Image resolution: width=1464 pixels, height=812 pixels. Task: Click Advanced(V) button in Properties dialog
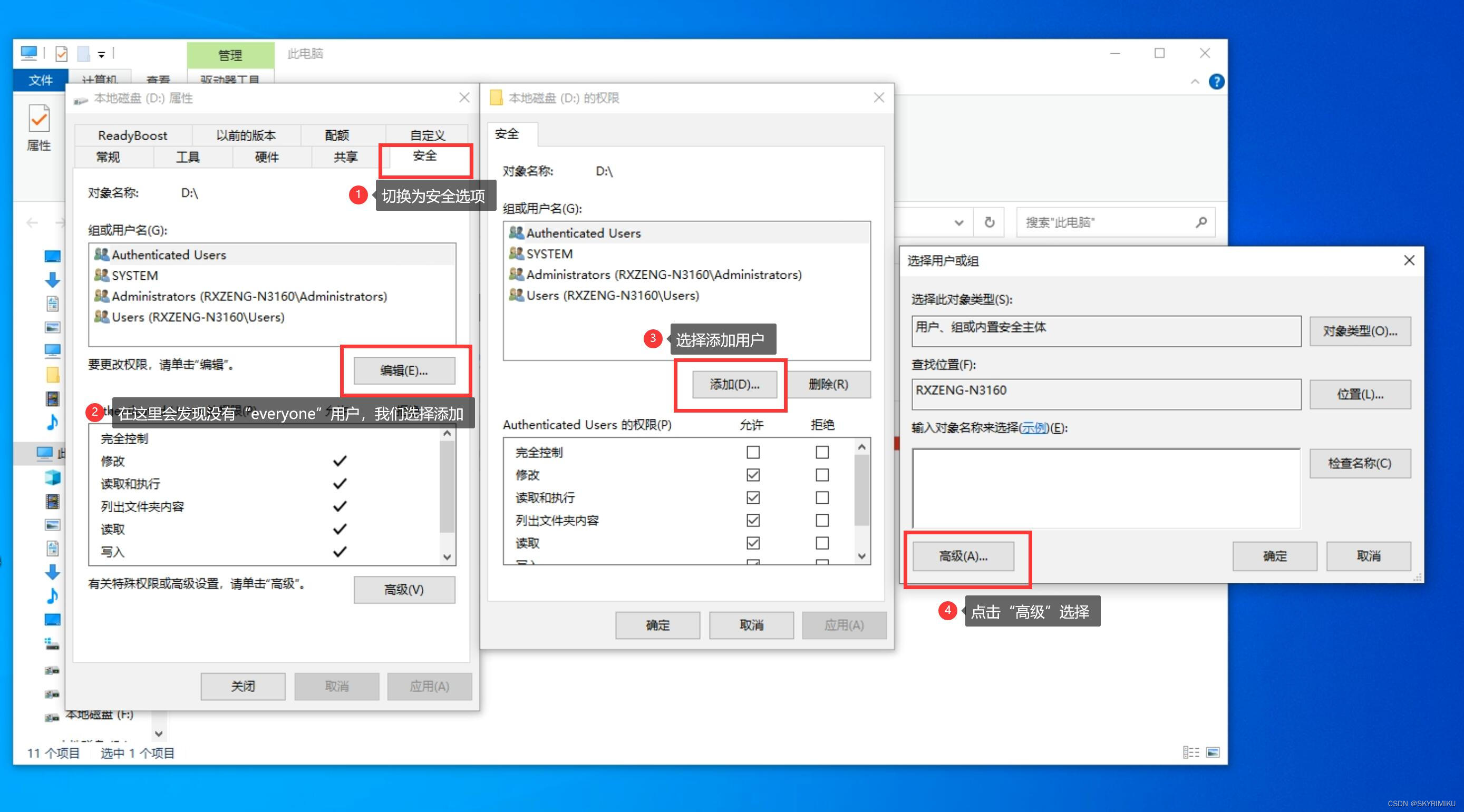click(404, 590)
